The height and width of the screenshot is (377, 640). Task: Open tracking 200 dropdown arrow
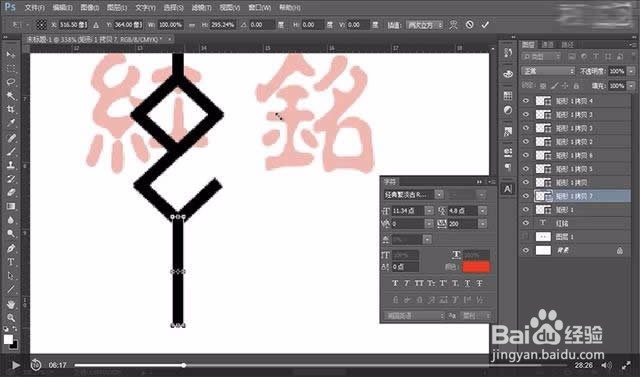(x=483, y=224)
